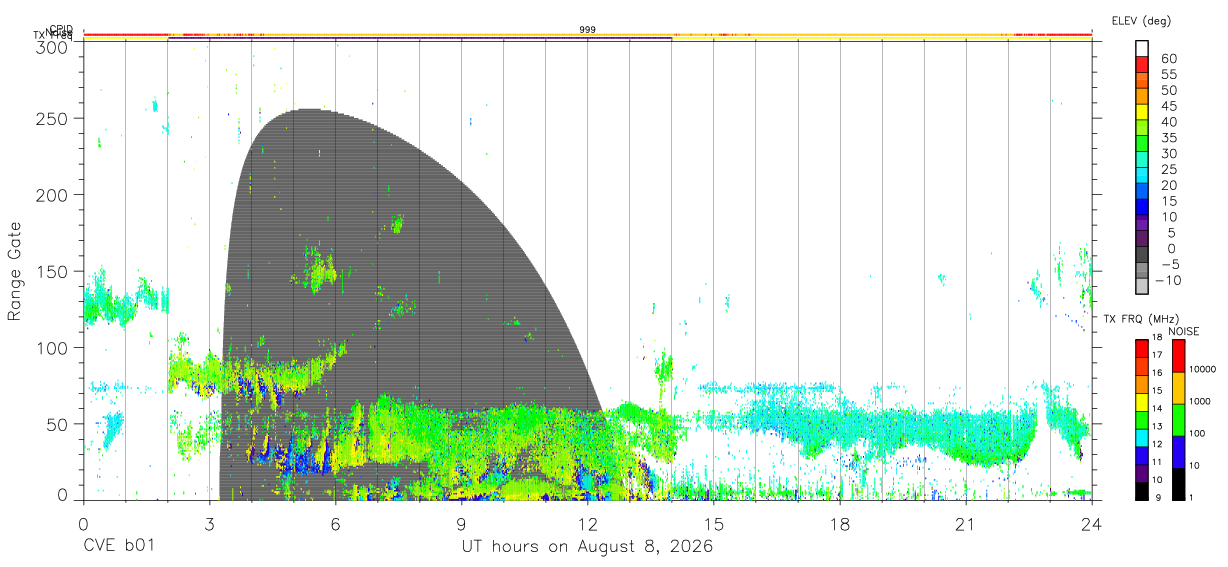Click the red swatch in the ELEV colorbar

pyautogui.click(x=1142, y=64)
